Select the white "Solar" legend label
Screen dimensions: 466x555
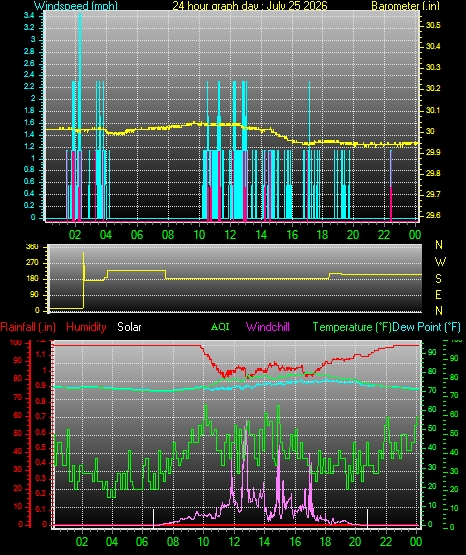tap(129, 327)
